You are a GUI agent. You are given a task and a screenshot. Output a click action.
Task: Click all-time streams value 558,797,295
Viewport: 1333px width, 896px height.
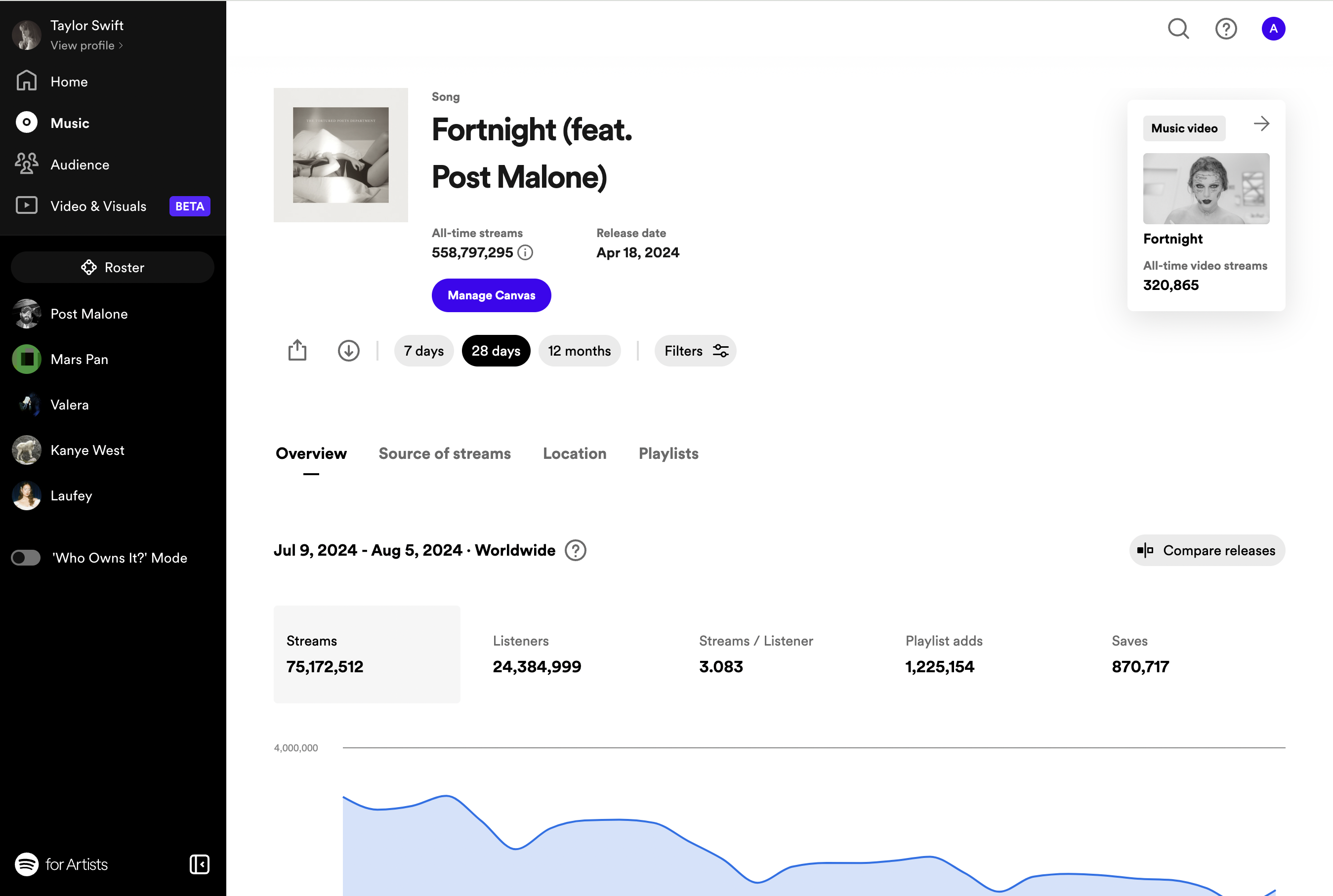point(472,252)
